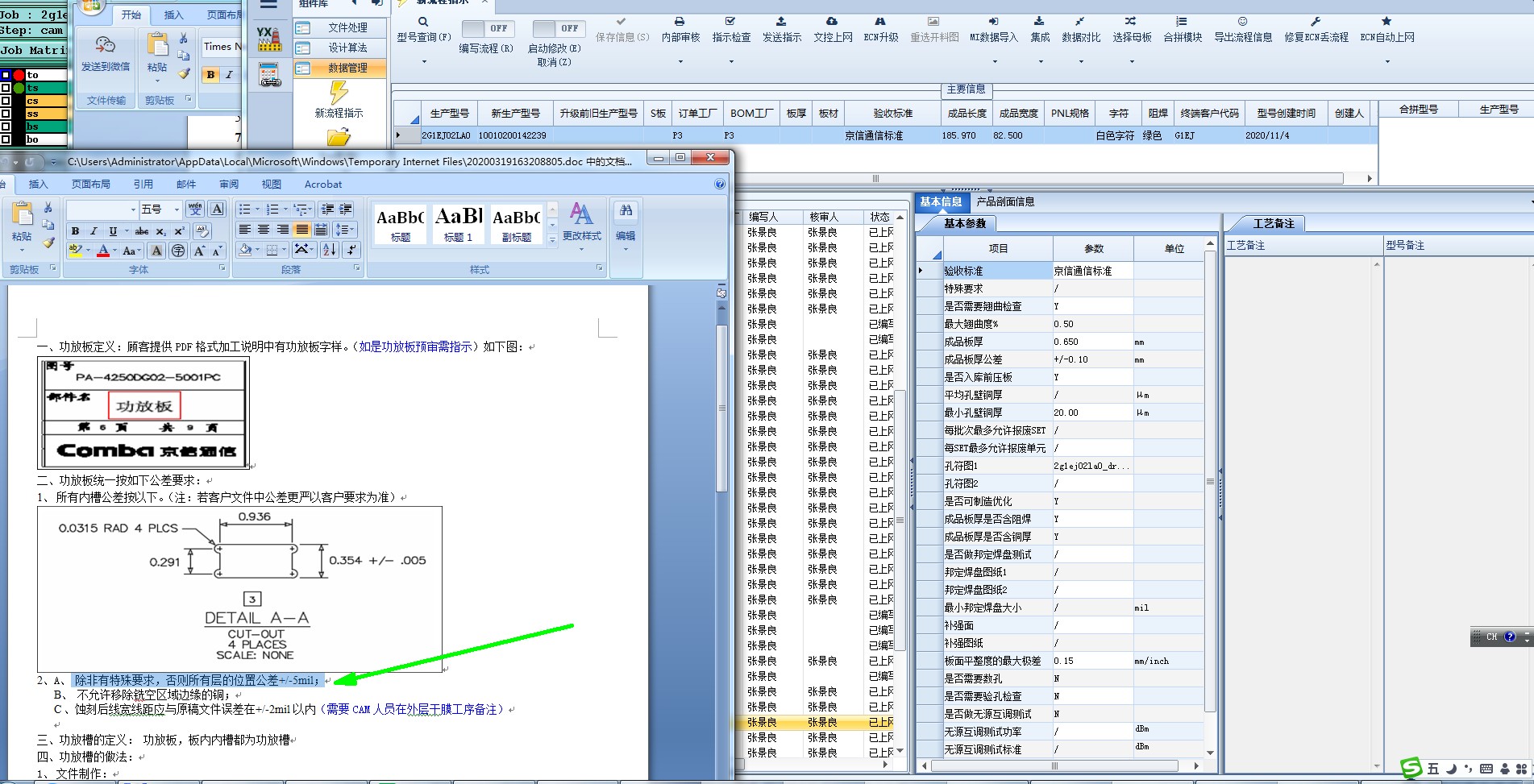Toggle the 编写流程(R) OFF switch
This screenshot has width=1534, height=784.
489,28
